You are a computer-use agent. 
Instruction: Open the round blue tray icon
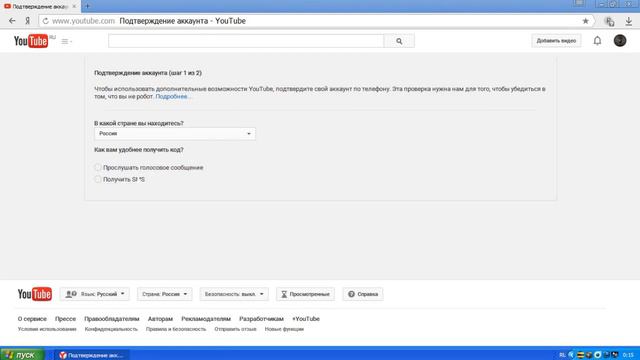click(x=598, y=355)
